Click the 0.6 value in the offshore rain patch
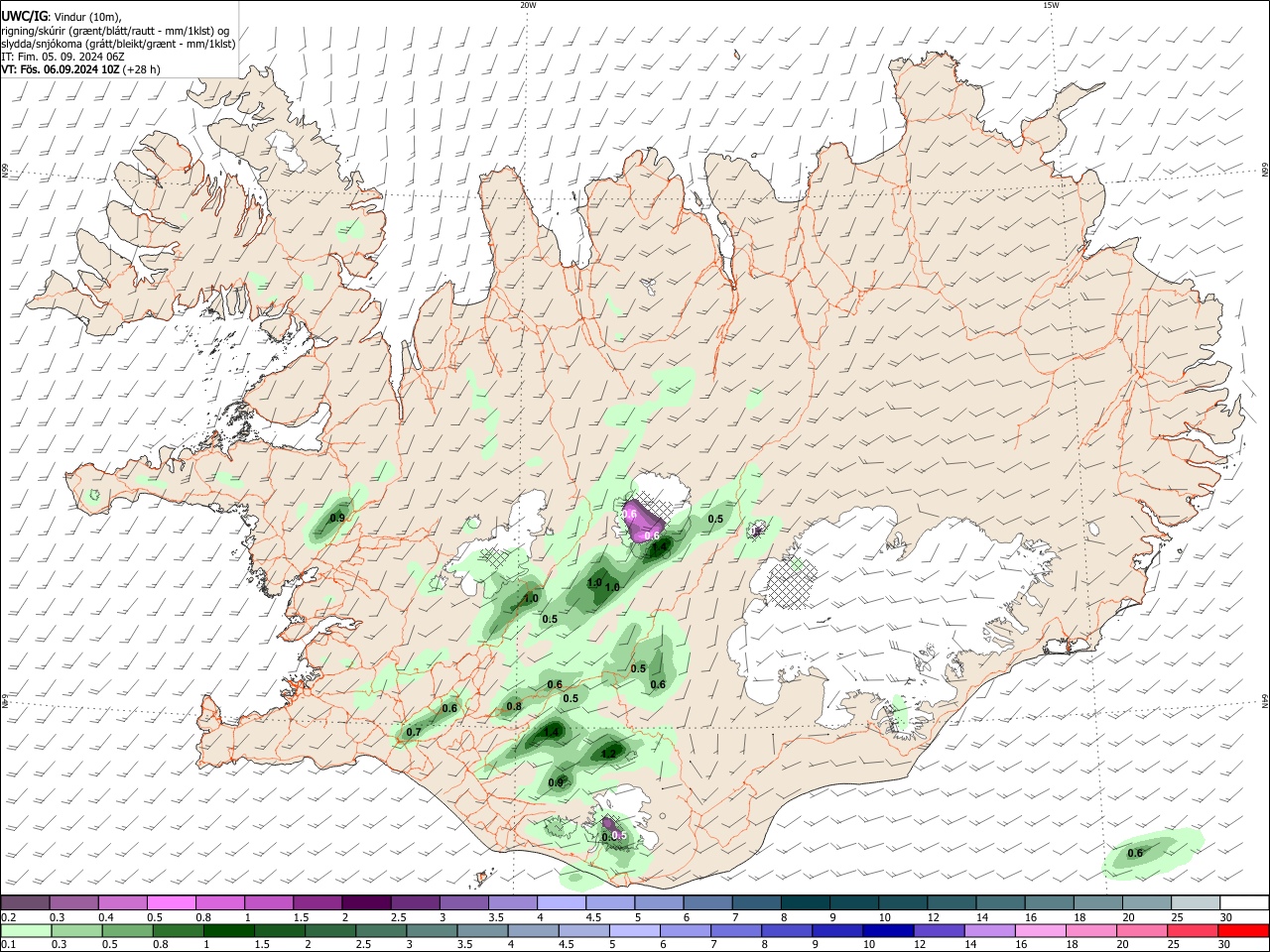 point(1135,853)
